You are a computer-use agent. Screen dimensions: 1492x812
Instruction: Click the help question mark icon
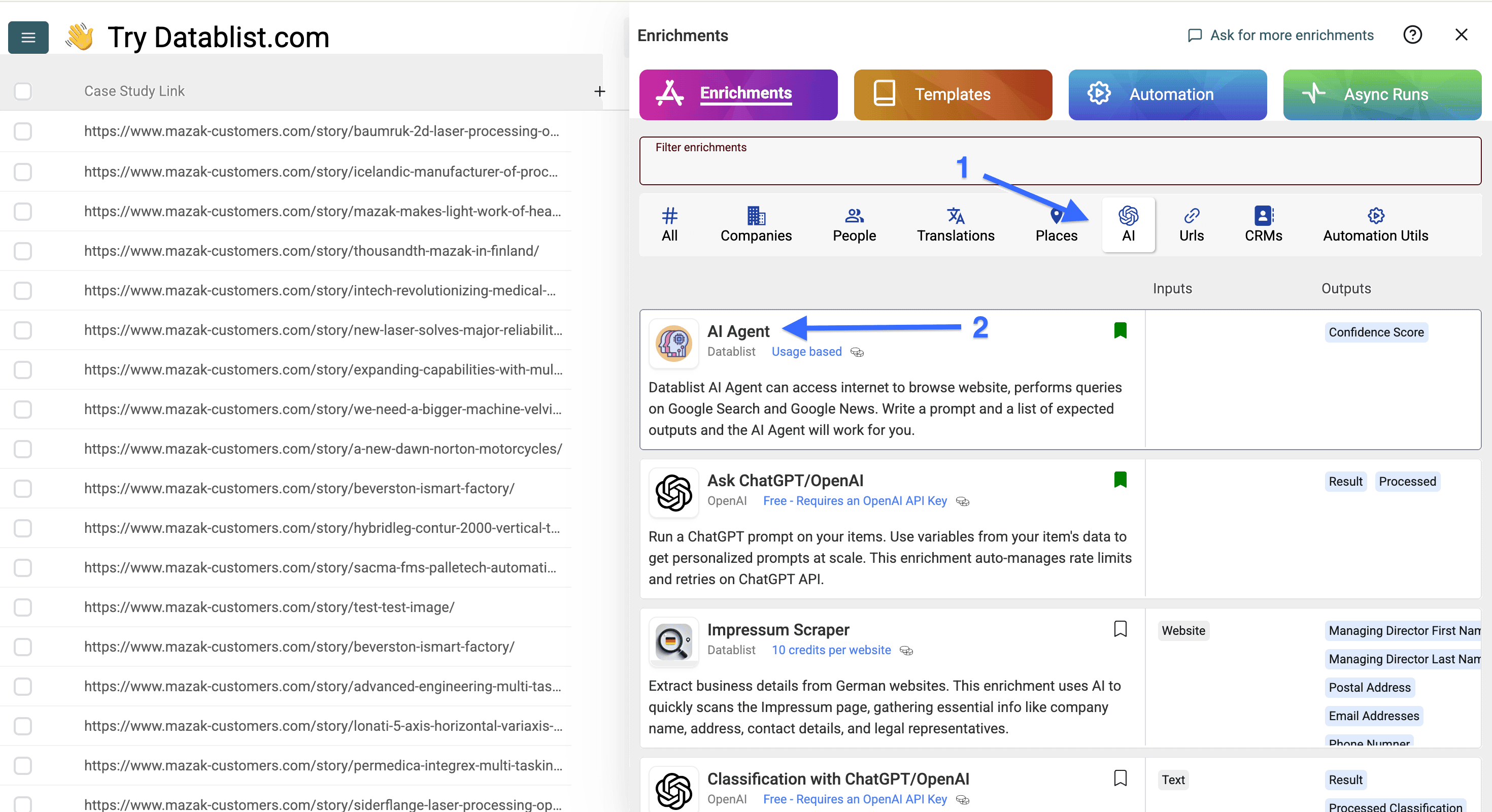tap(1413, 35)
